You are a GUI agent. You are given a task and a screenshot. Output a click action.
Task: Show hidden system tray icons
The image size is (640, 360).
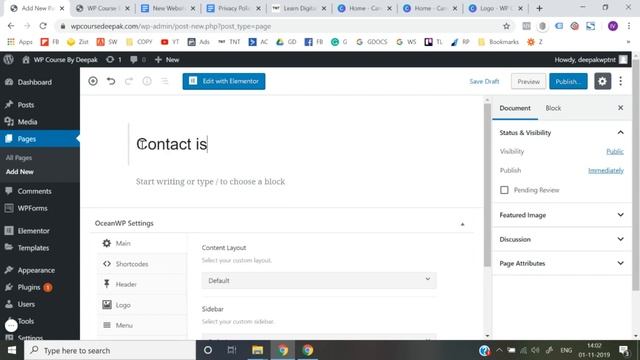pos(499,350)
